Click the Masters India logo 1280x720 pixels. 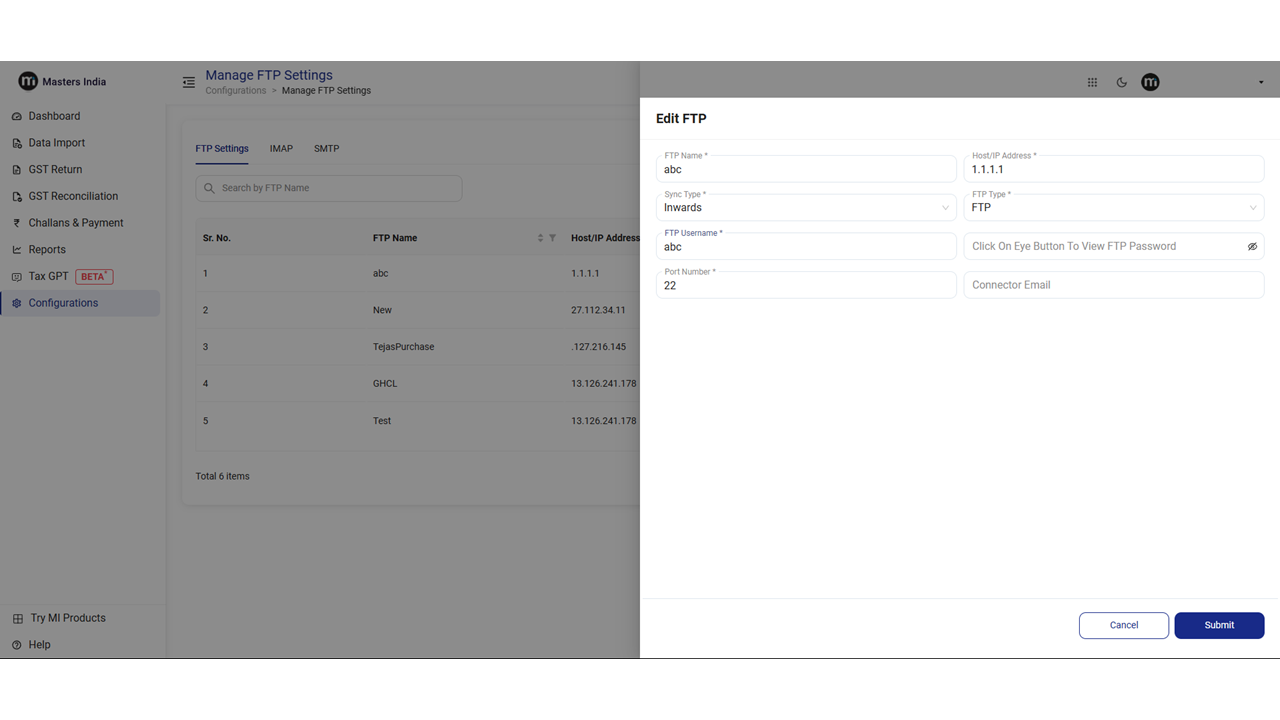(x=28, y=82)
